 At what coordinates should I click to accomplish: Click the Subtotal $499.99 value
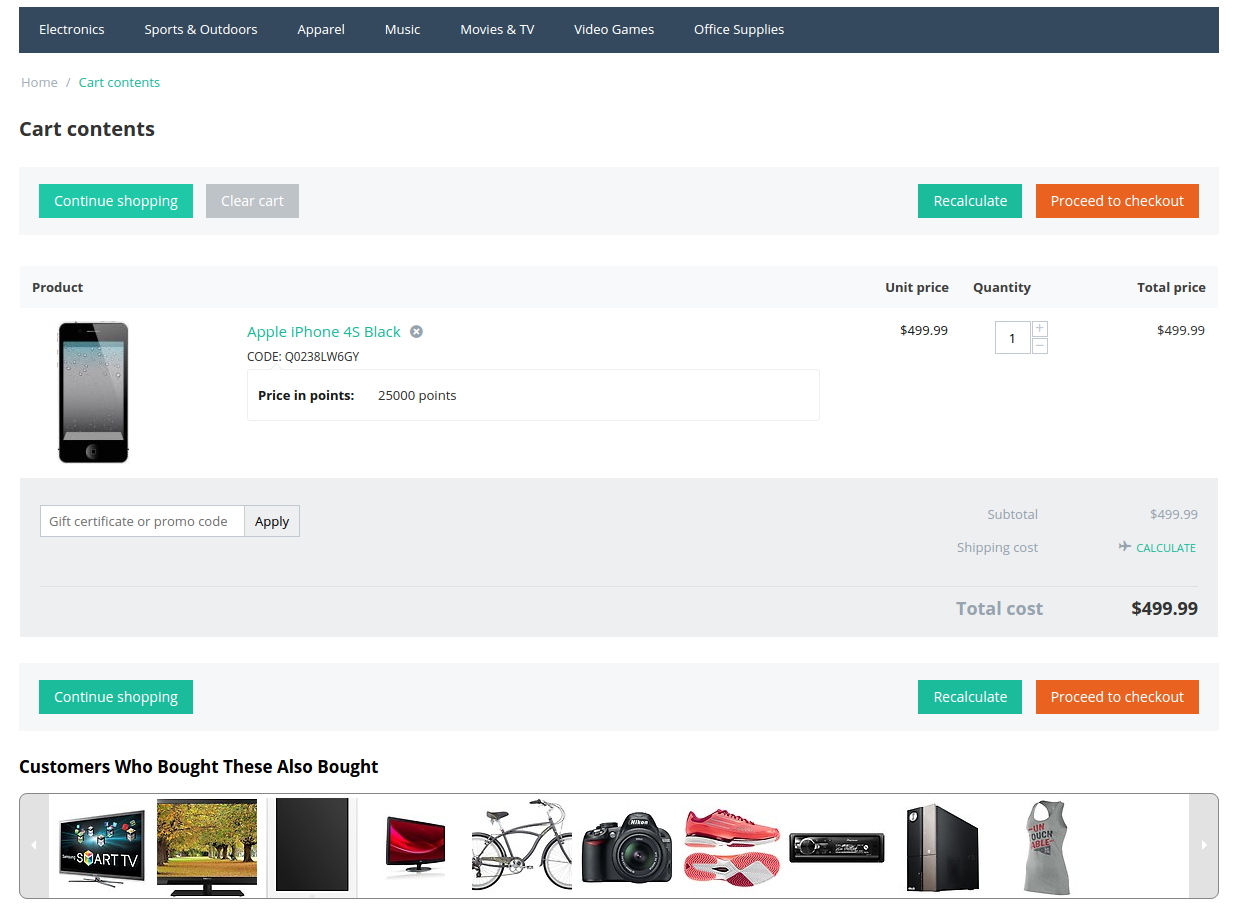(1173, 515)
